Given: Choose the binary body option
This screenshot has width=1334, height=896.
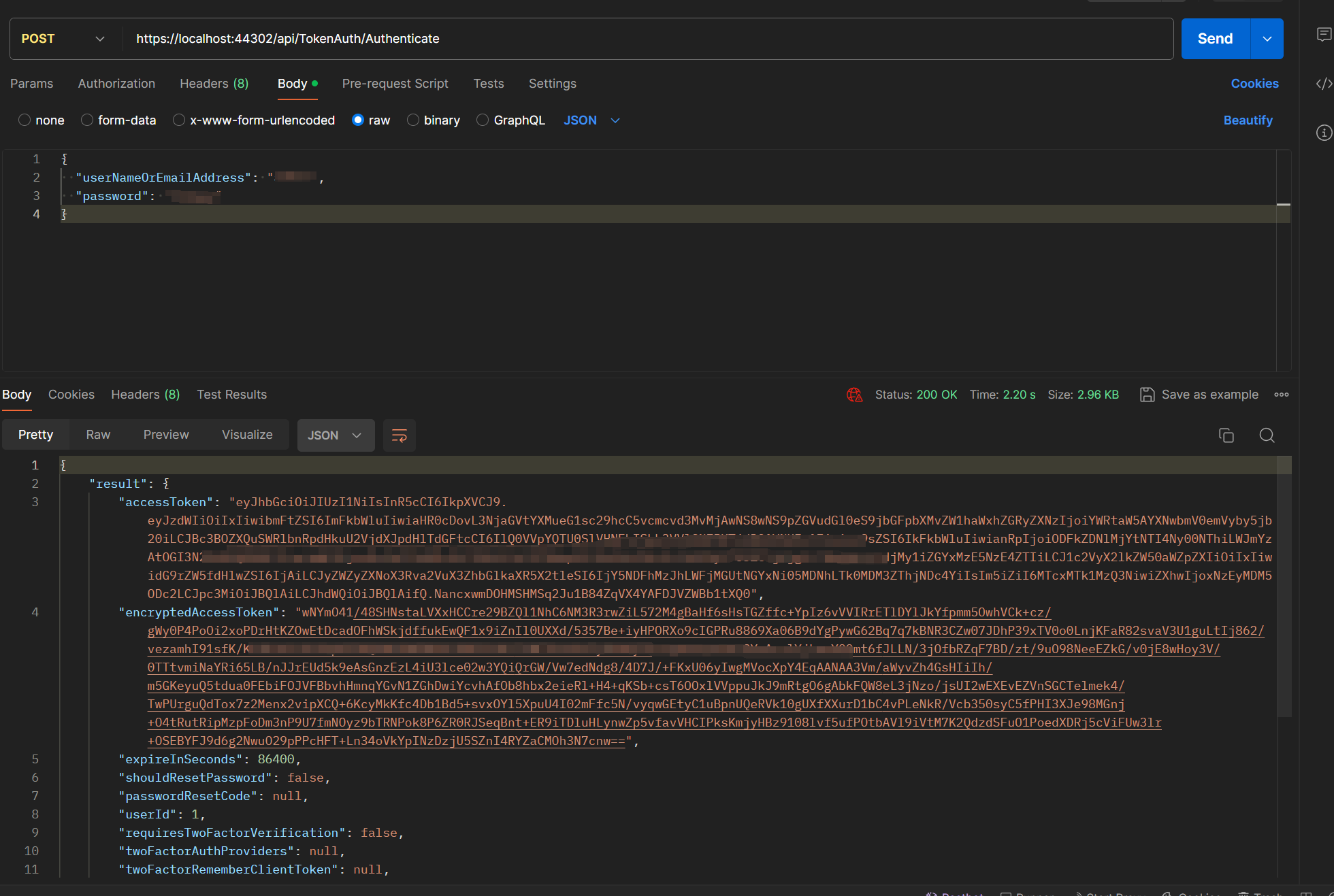Looking at the screenshot, I should (x=413, y=120).
